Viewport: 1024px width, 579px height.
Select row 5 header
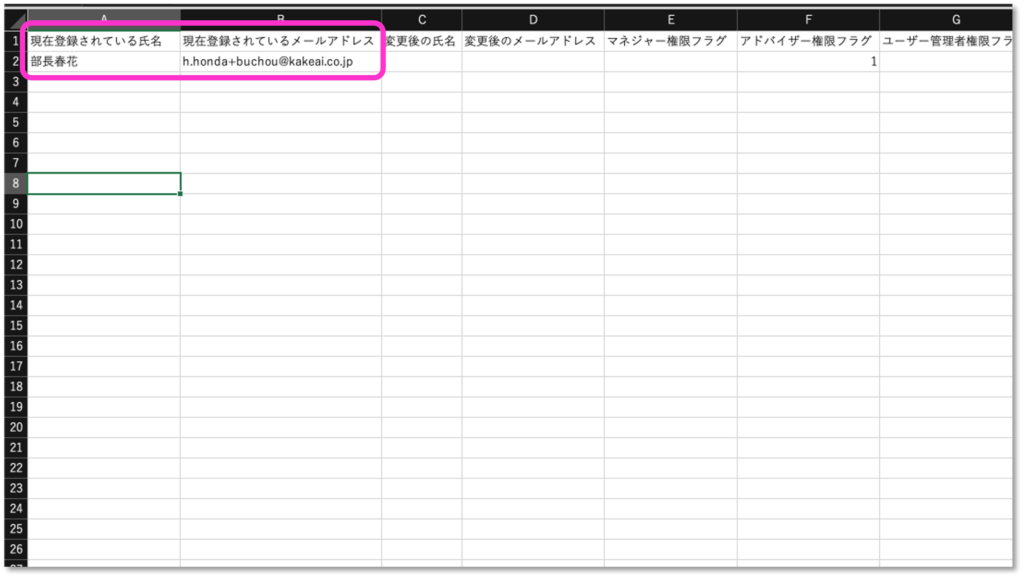(x=16, y=122)
